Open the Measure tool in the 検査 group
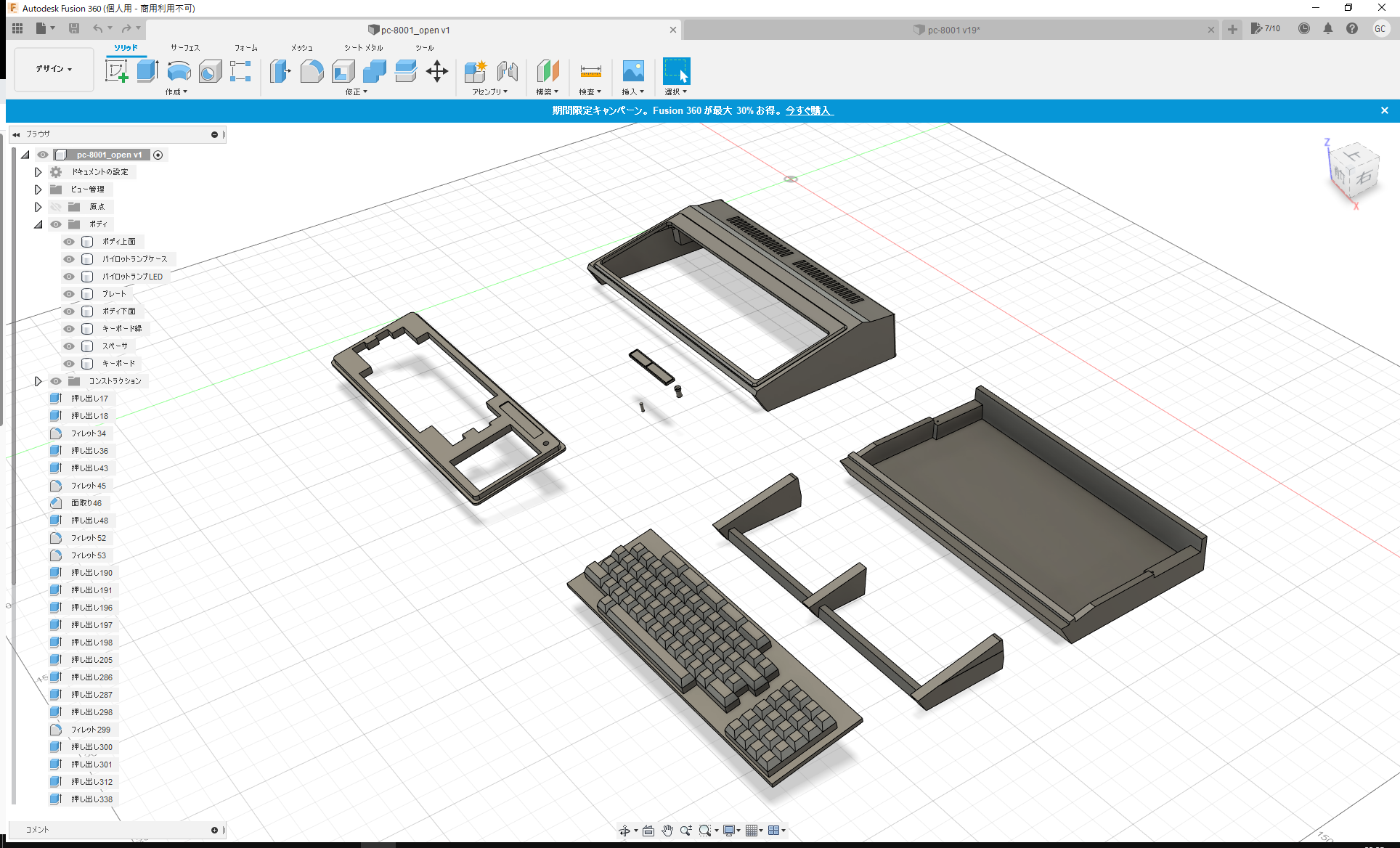The width and height of the screenshot is (1400, 848). point(590,72)
